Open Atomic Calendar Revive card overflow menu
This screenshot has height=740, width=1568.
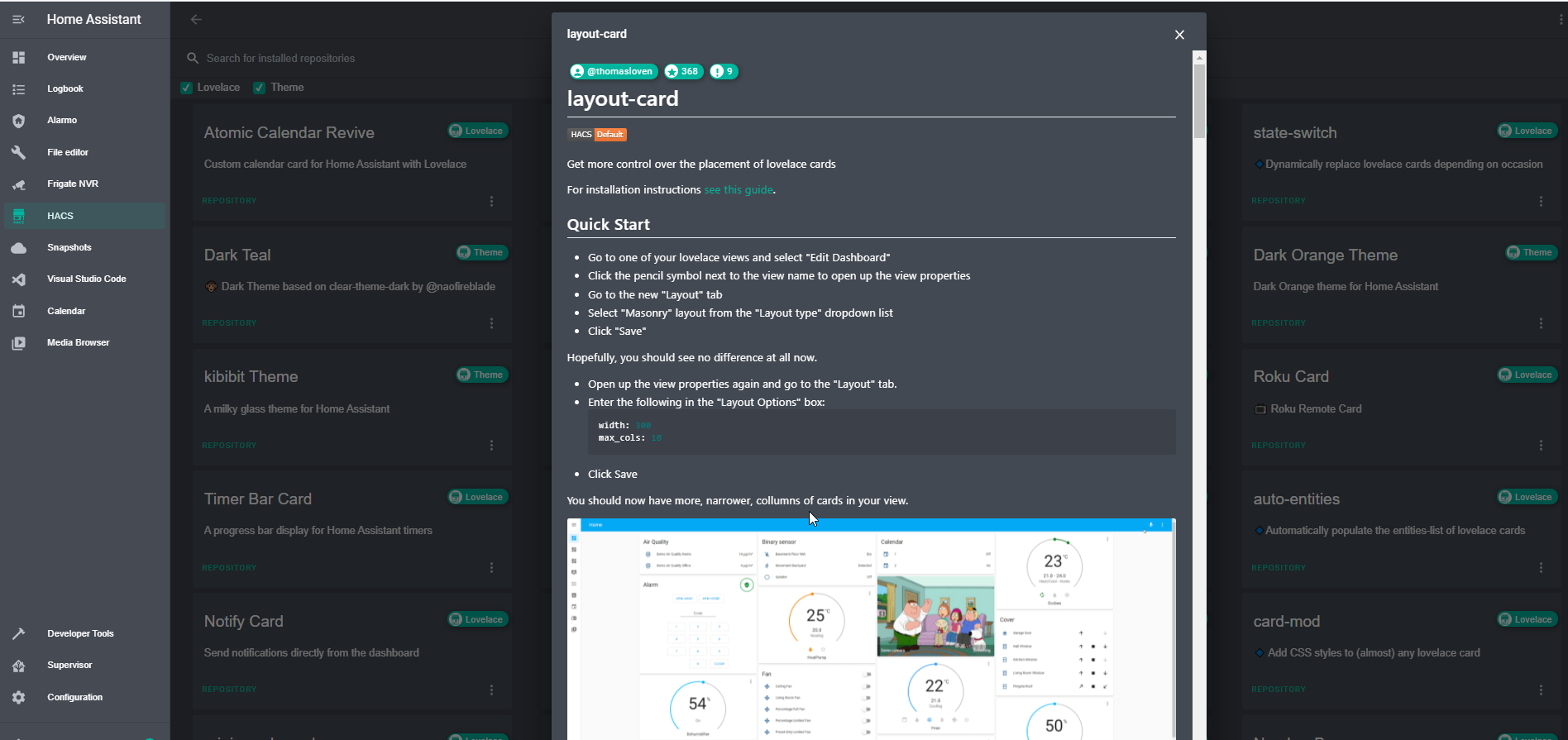click(x=491, y=201)
